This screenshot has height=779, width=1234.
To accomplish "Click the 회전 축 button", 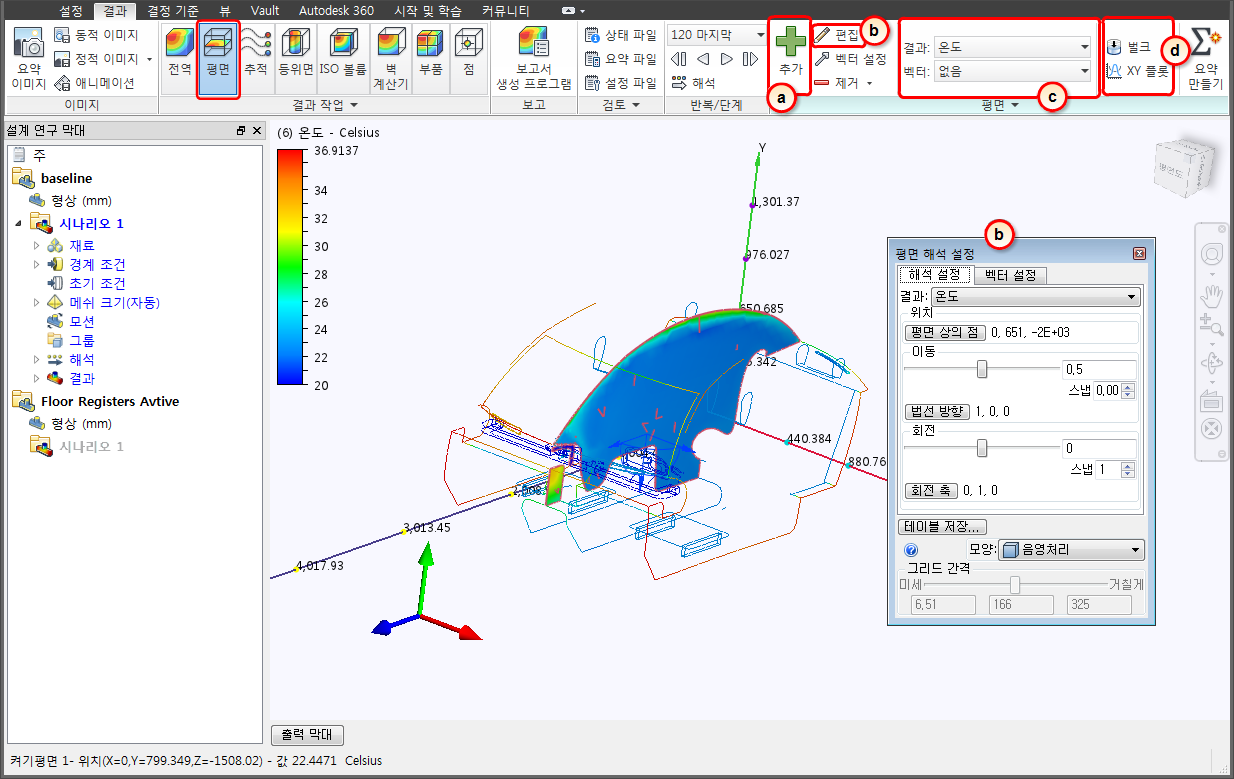I will [x=930, y=490].
